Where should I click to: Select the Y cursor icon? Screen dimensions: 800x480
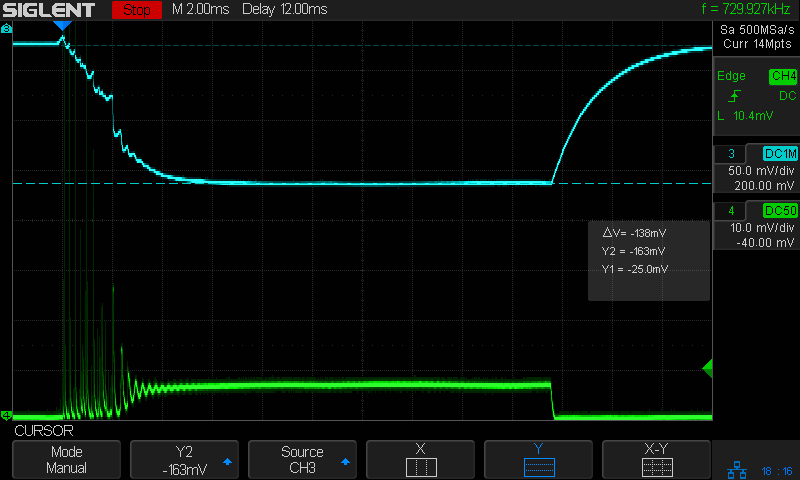click(538, 467)
